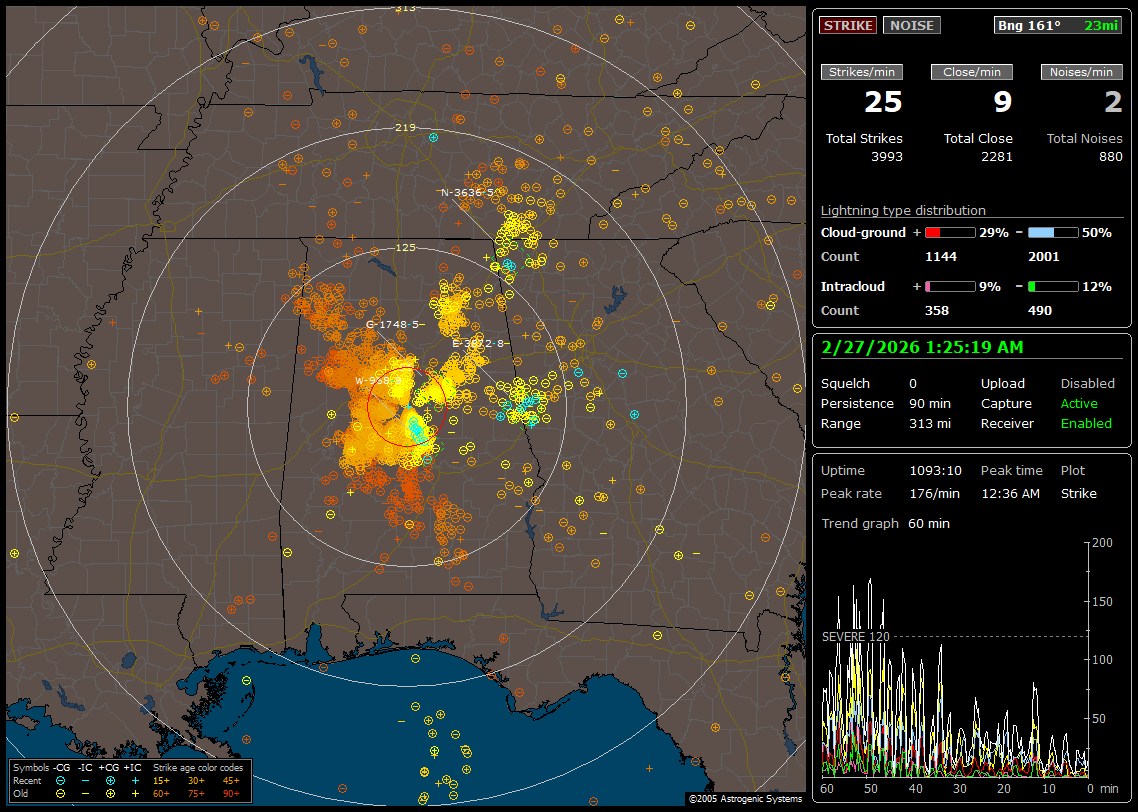The height and width of the screenshot is (812, 1138).
Task: Click the Old positive CG symbol in legend
Action: click(x=110, y=793)
